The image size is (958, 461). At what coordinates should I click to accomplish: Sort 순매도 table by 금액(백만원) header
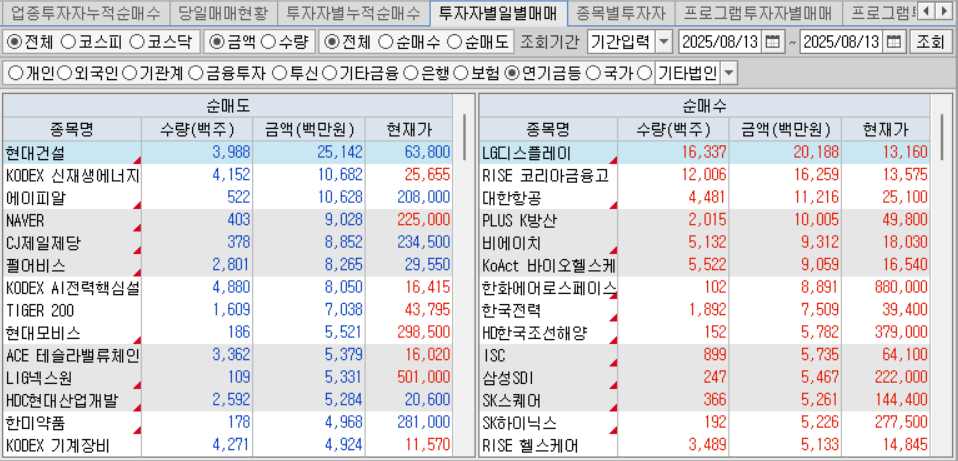click(309, 129)
